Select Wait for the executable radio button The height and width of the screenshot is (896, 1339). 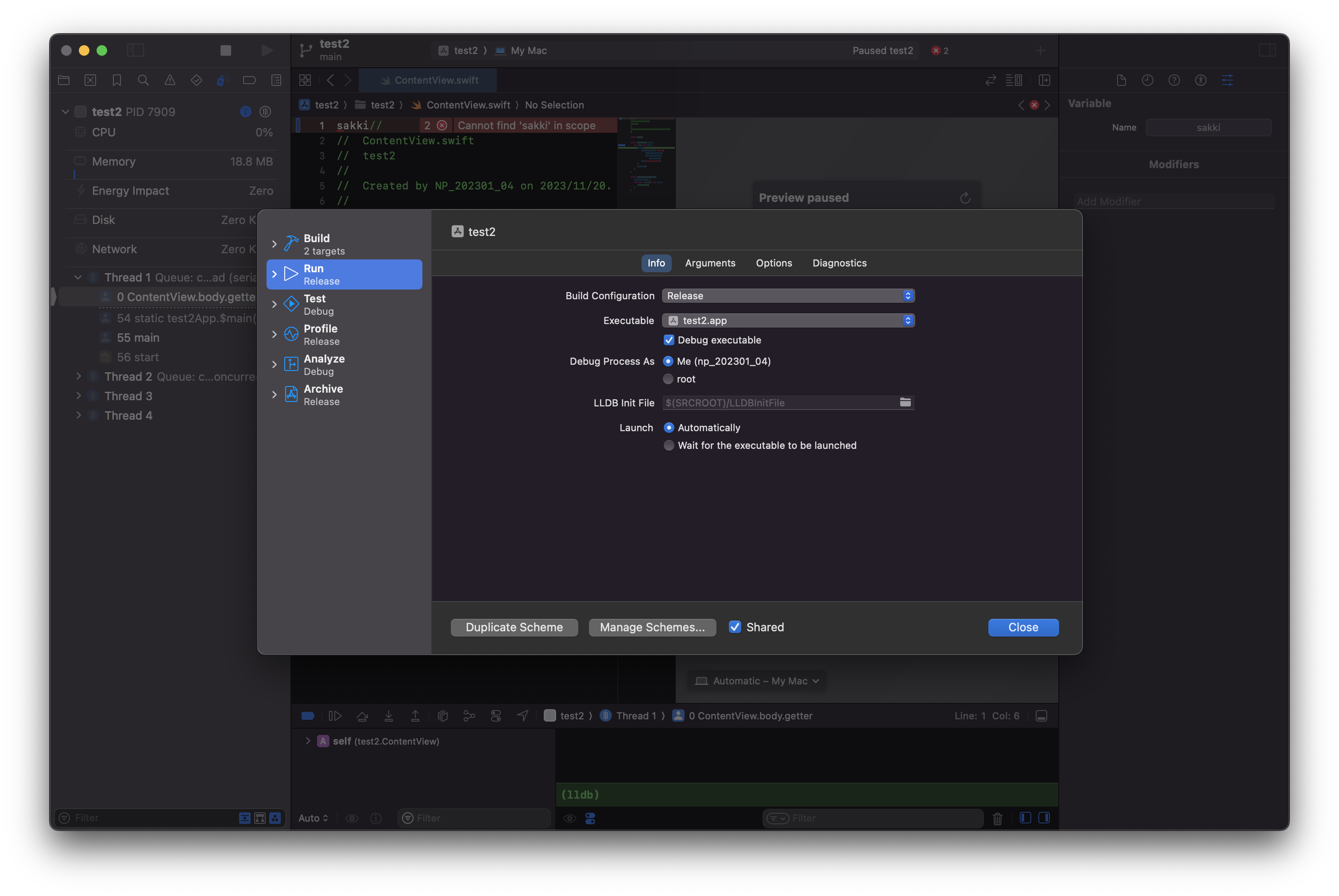click(669, 445)
